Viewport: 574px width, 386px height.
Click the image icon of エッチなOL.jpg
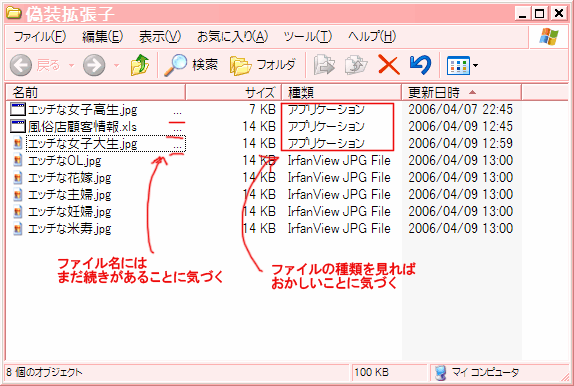click(18, 160)
